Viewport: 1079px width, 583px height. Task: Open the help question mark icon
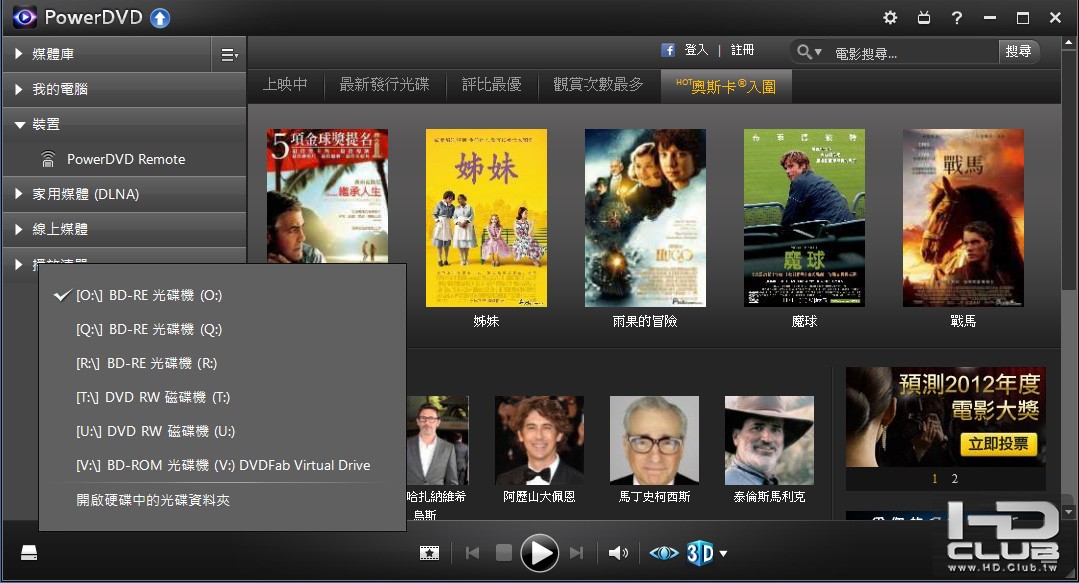[957, 17]
